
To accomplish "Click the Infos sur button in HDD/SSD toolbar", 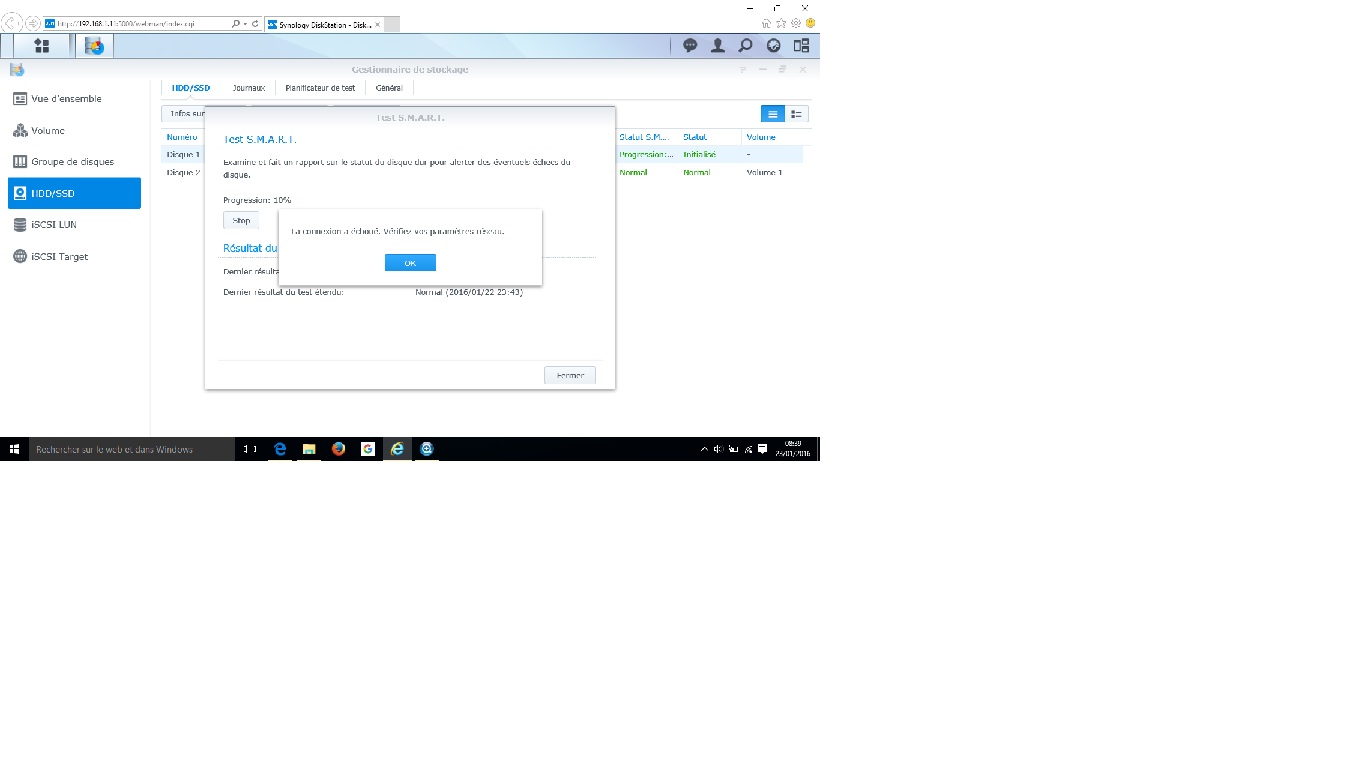I will click(x=185, y=114).
